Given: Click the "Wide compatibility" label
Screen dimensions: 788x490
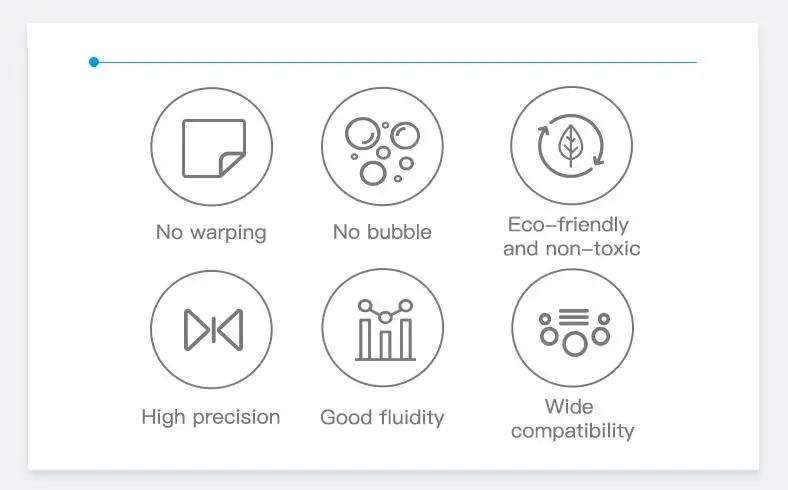Looking at the screenshot, I should [572, 419].
